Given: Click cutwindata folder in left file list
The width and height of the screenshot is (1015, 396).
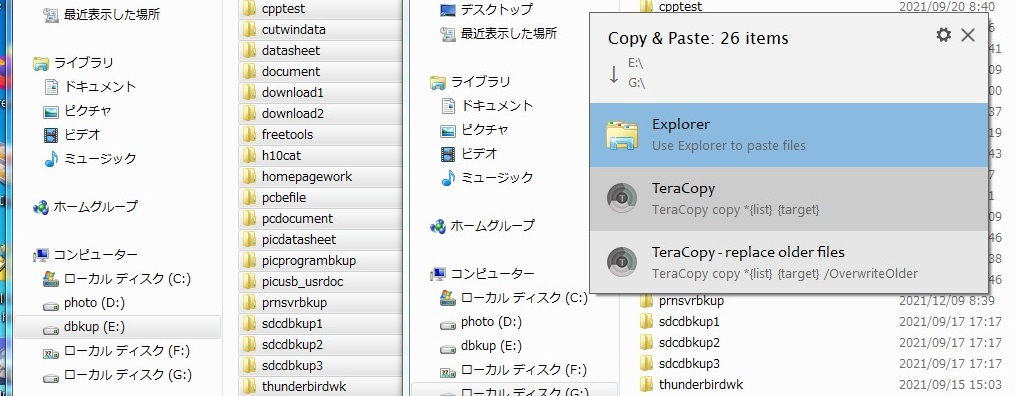Looking at the screenshot, I should pos(320,30).
